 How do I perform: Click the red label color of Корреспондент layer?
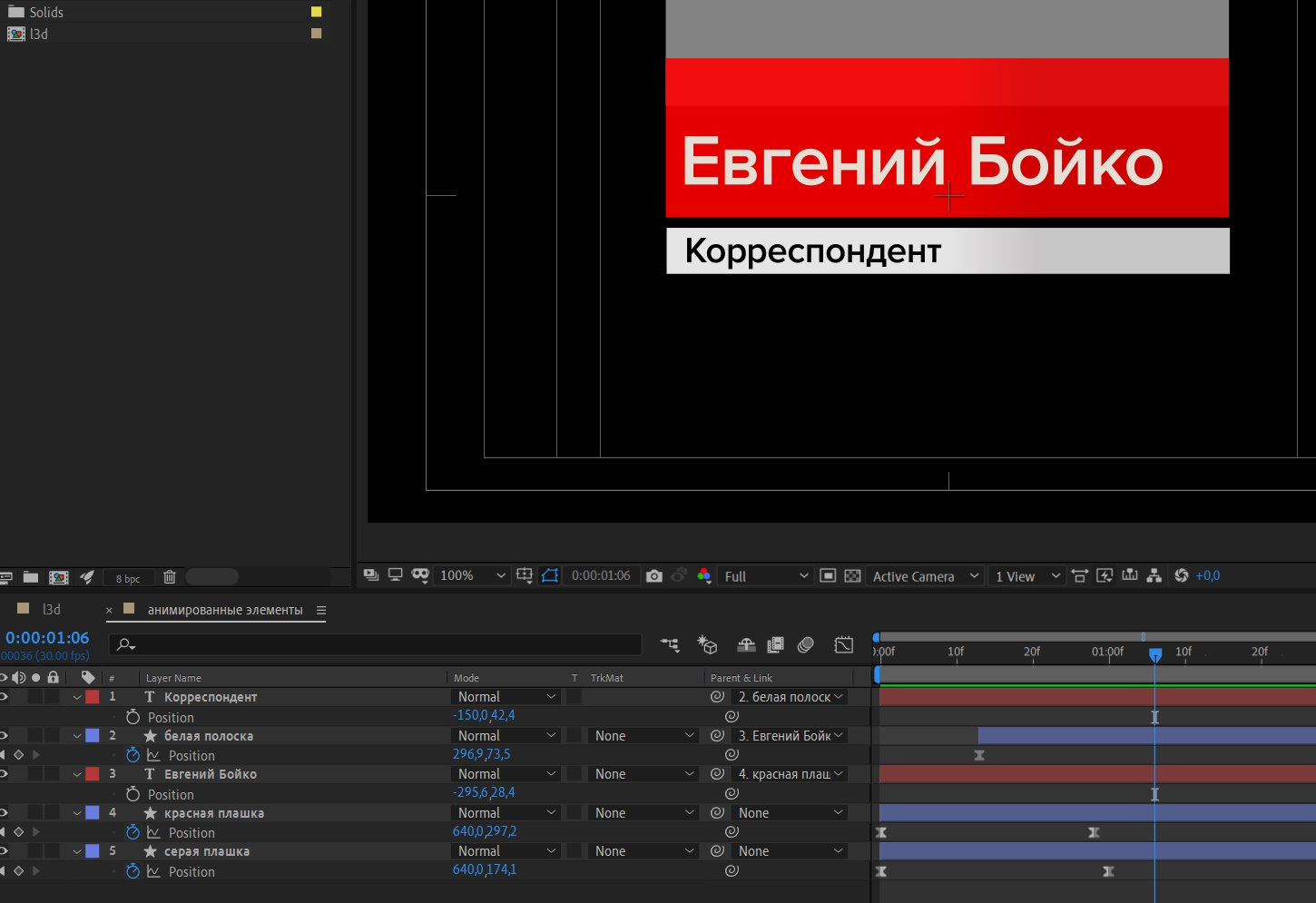tap(92, 697)
